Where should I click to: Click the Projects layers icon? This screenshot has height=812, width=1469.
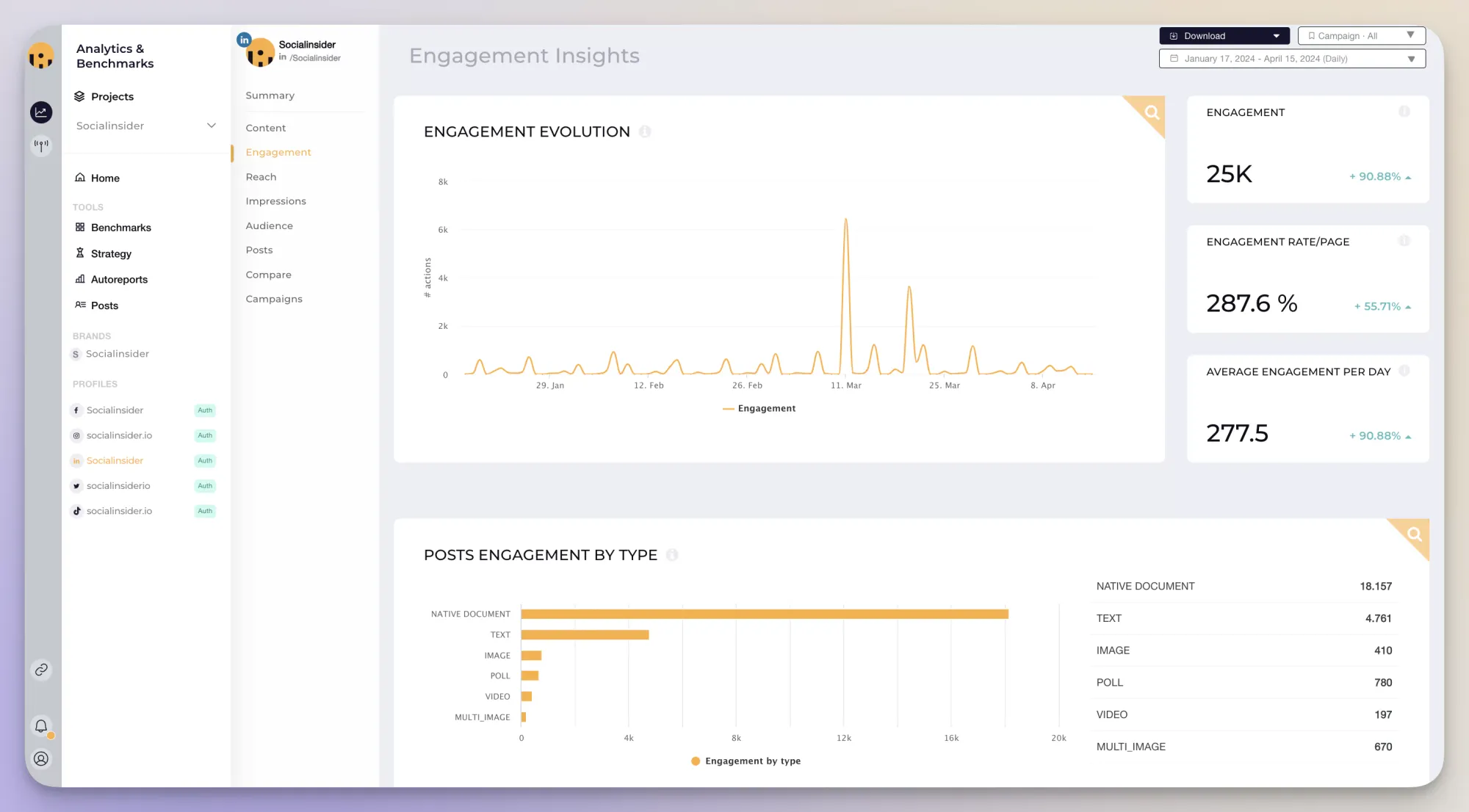point(79,96)
